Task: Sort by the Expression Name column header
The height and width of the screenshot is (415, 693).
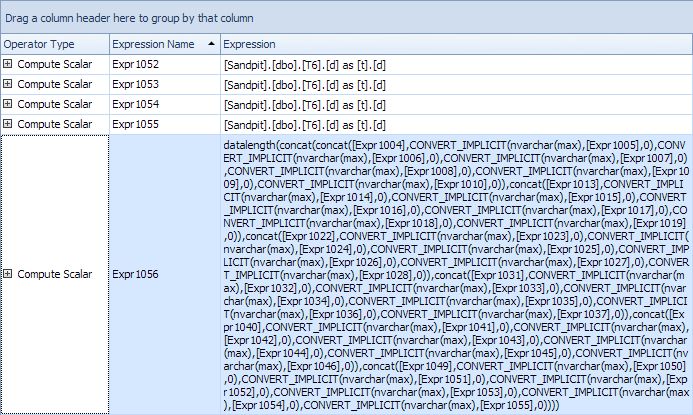Action: tap(153, 44)
